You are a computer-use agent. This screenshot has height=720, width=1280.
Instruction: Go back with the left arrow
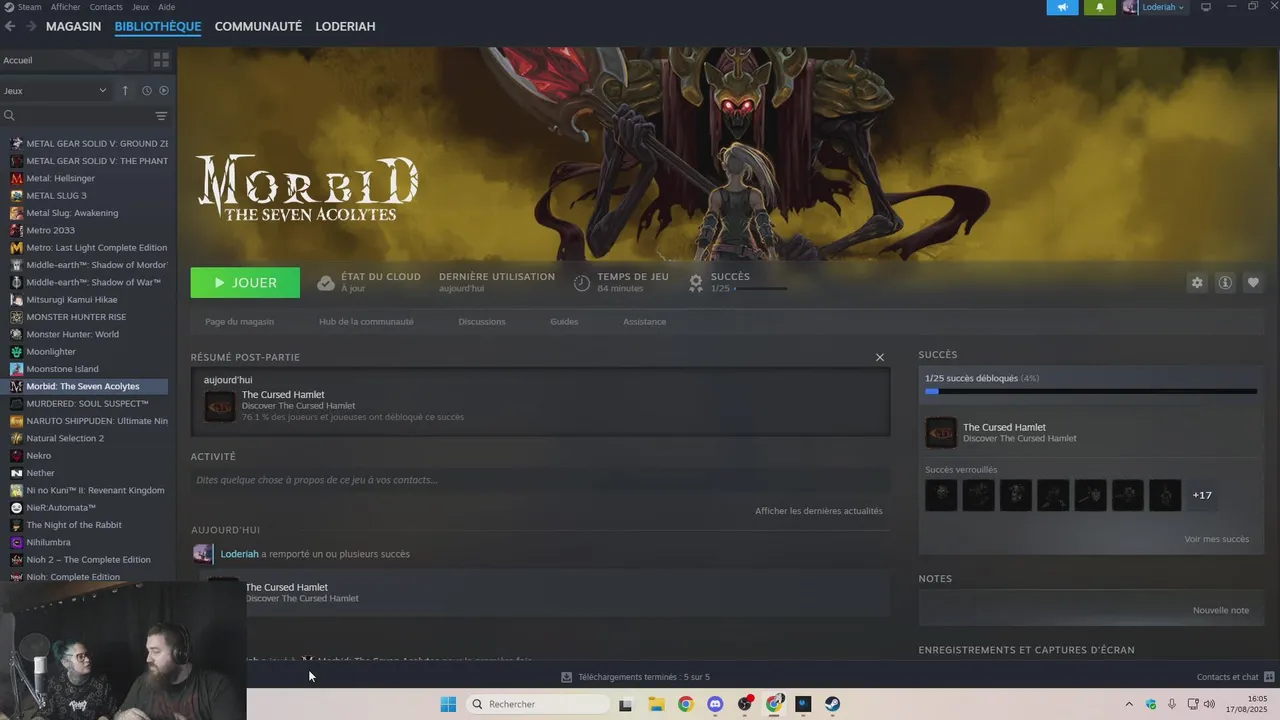(x=10, y=26)
